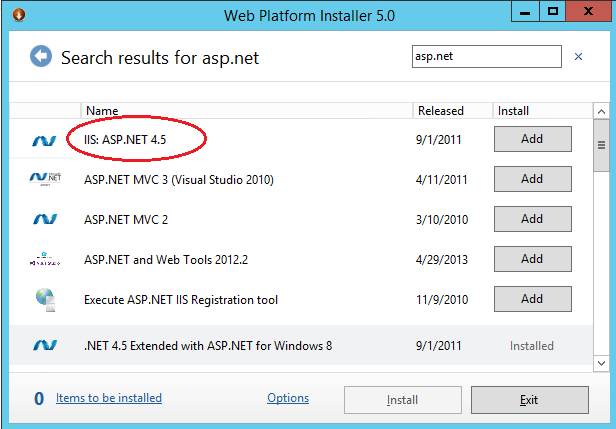Select the ASP.NET MVC 2 entry
The width and height of the screenshot is (616, 429).
[x=126, y=219]
